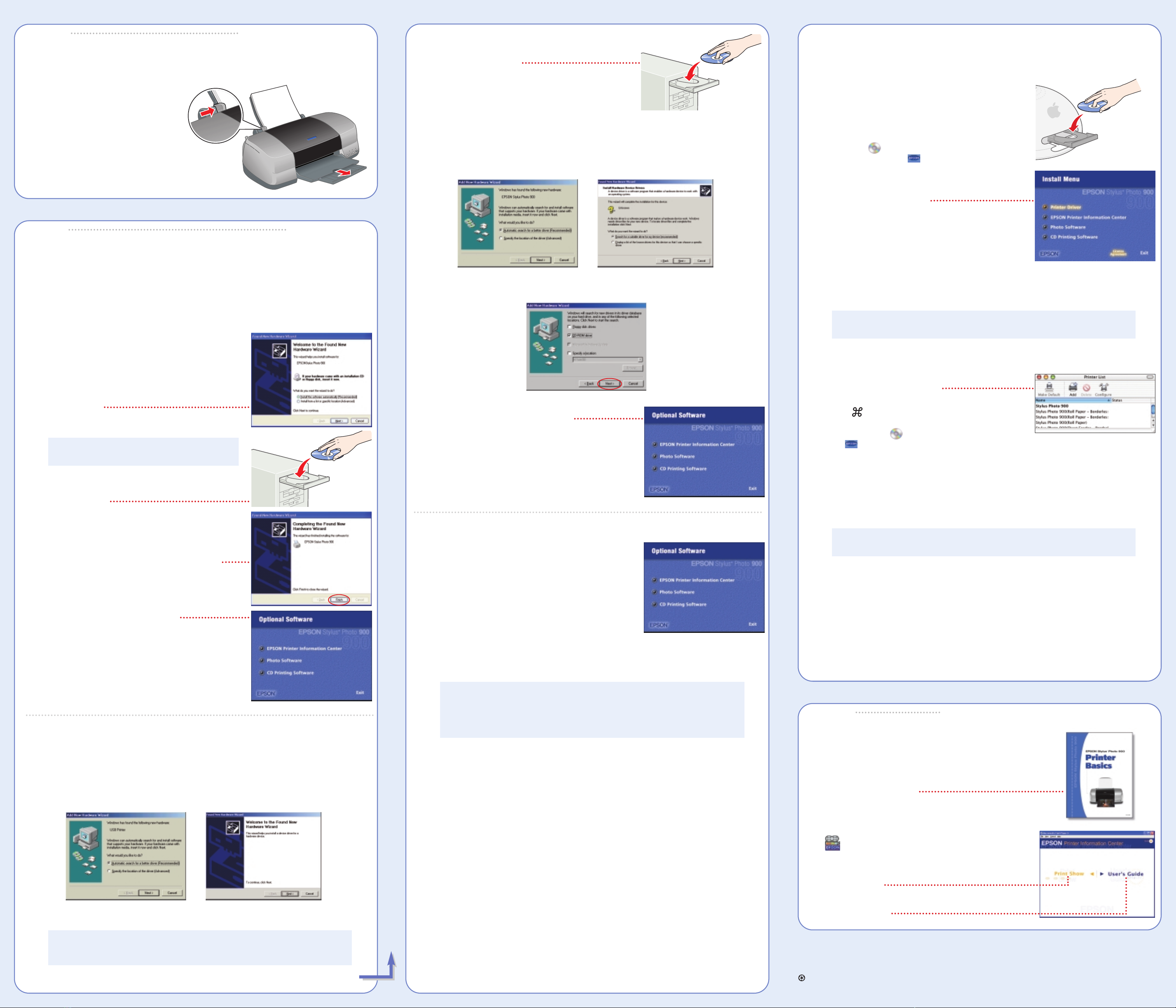Click Cancel in the USB Printer wizard
Image resolution: width=1176 pixels, height=1008 pixels.
[172, 893]
